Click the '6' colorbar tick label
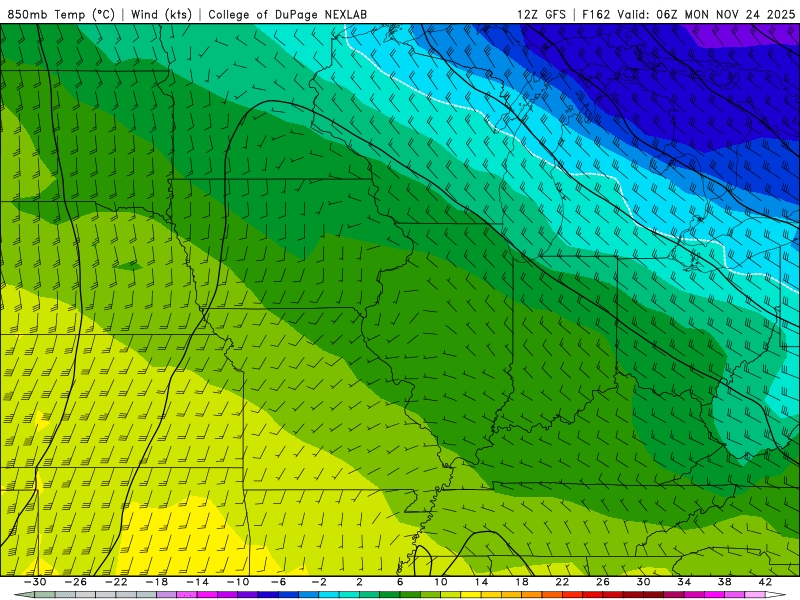 coord(400,582)
